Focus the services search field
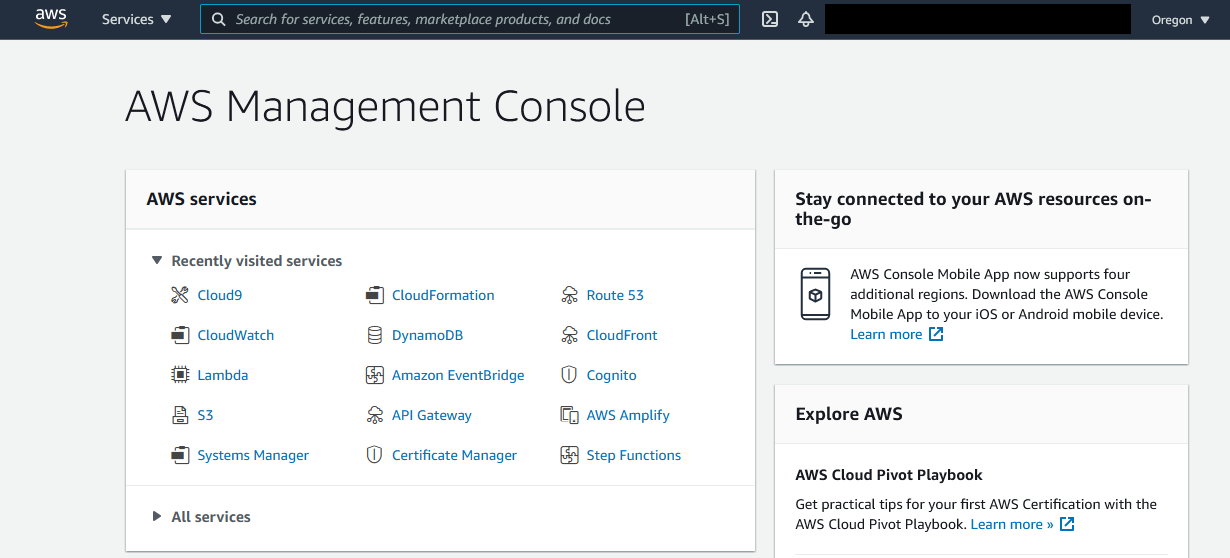The height and width of the screenshot is (558, 1230). coord(470,19)
